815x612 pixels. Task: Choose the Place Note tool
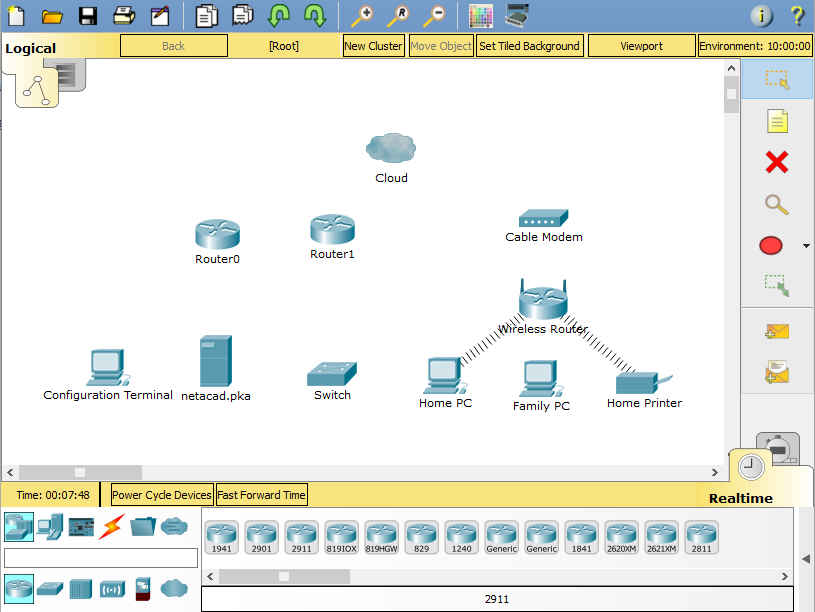[x=777, y=121]
